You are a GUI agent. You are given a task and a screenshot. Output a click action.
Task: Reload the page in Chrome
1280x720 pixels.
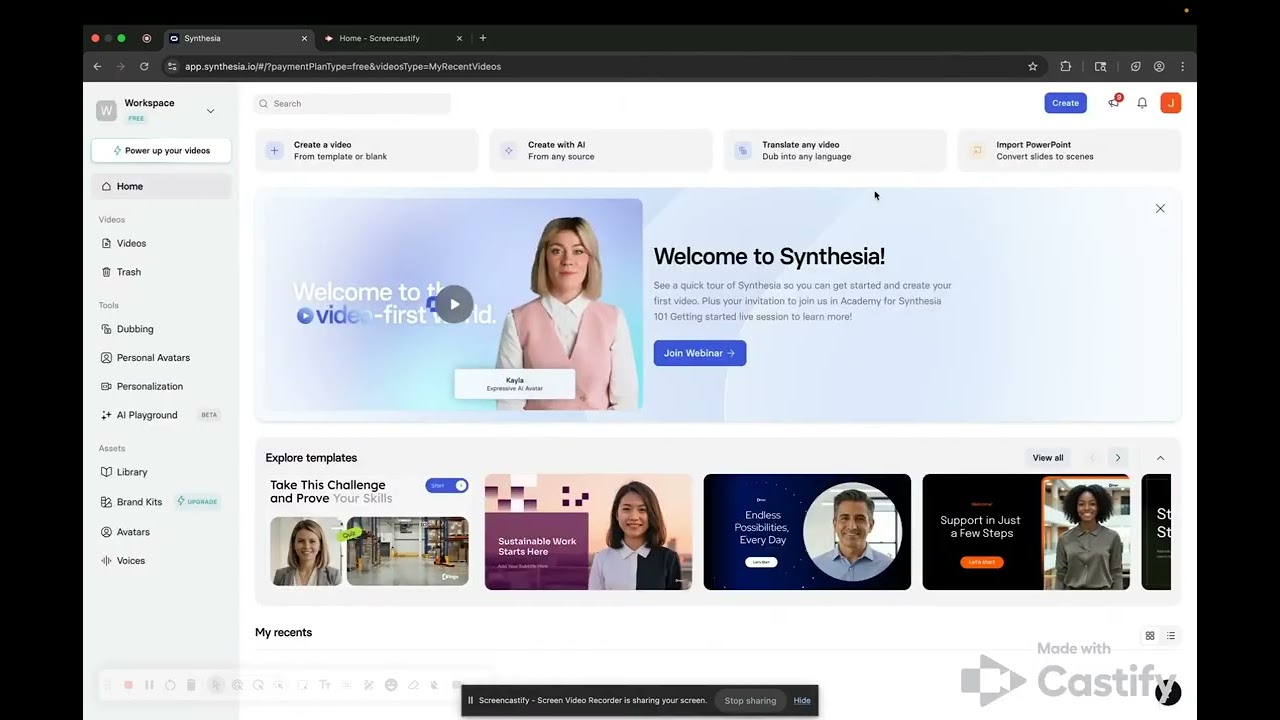pos(144,66)
